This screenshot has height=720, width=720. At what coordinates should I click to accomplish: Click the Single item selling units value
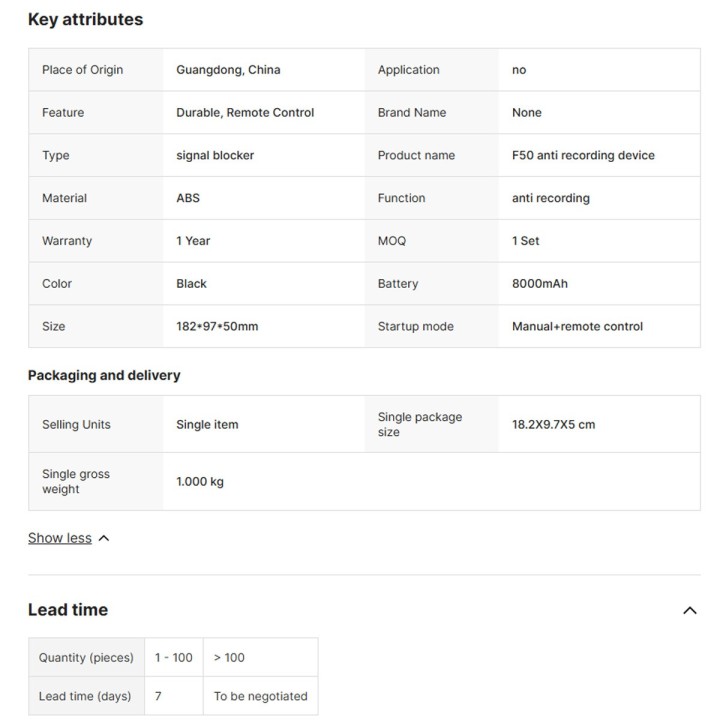point(207,425)
